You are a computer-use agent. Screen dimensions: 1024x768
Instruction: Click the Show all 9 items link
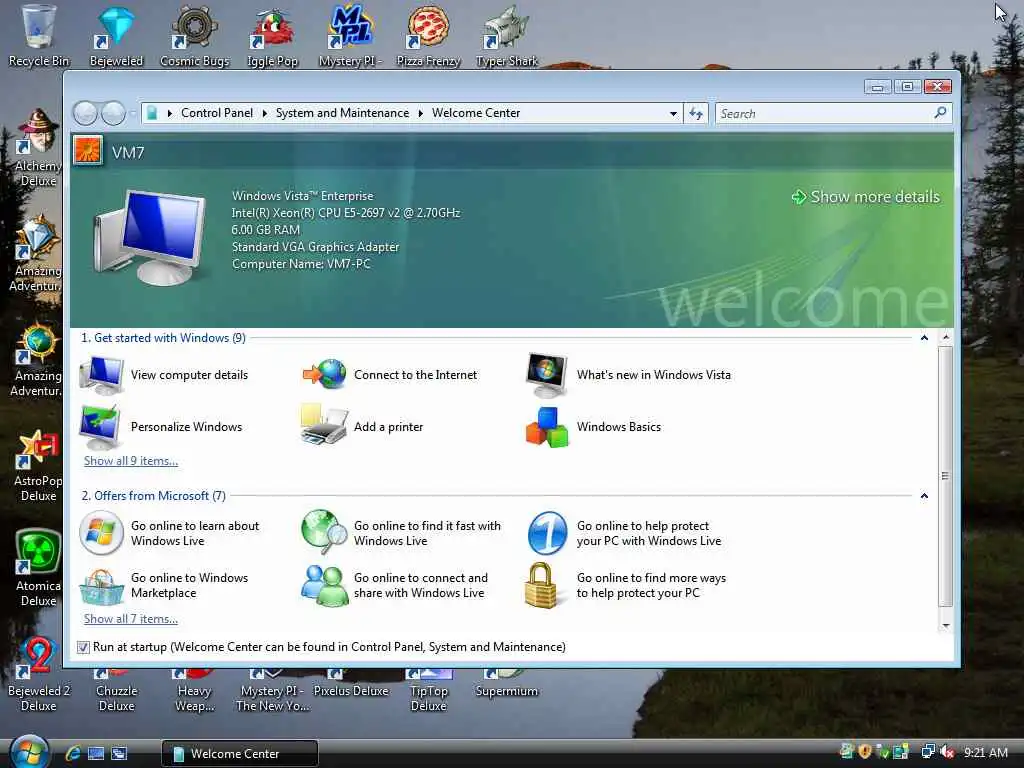(131, 460)
